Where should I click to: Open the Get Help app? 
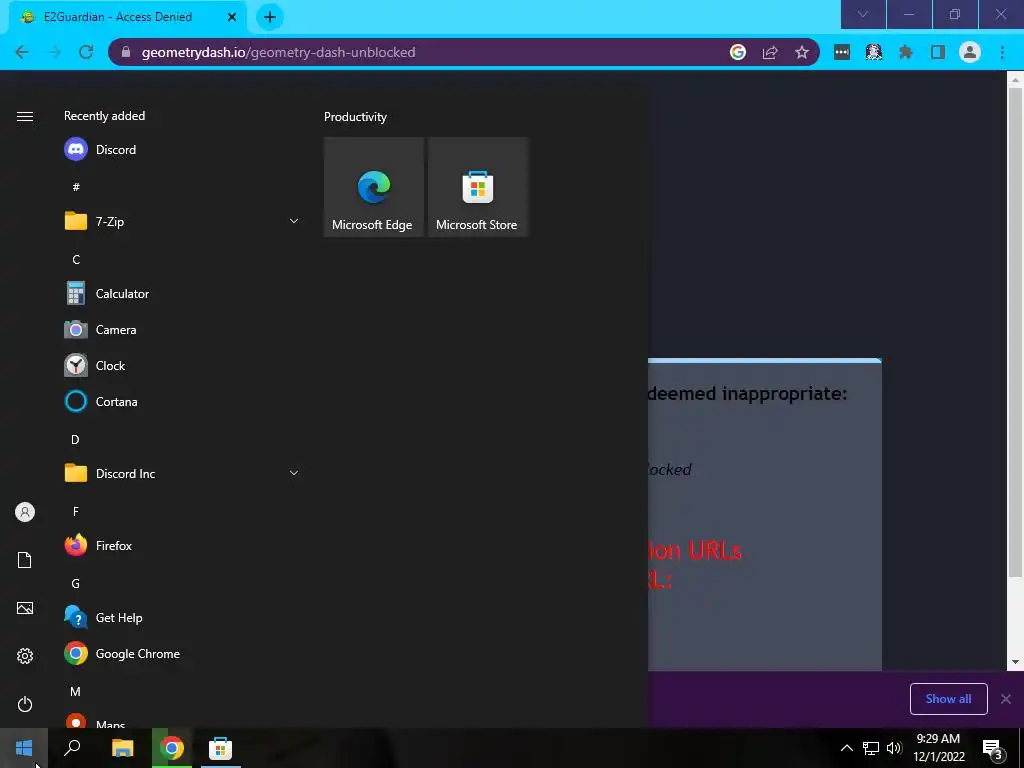[x=180, y=618]
